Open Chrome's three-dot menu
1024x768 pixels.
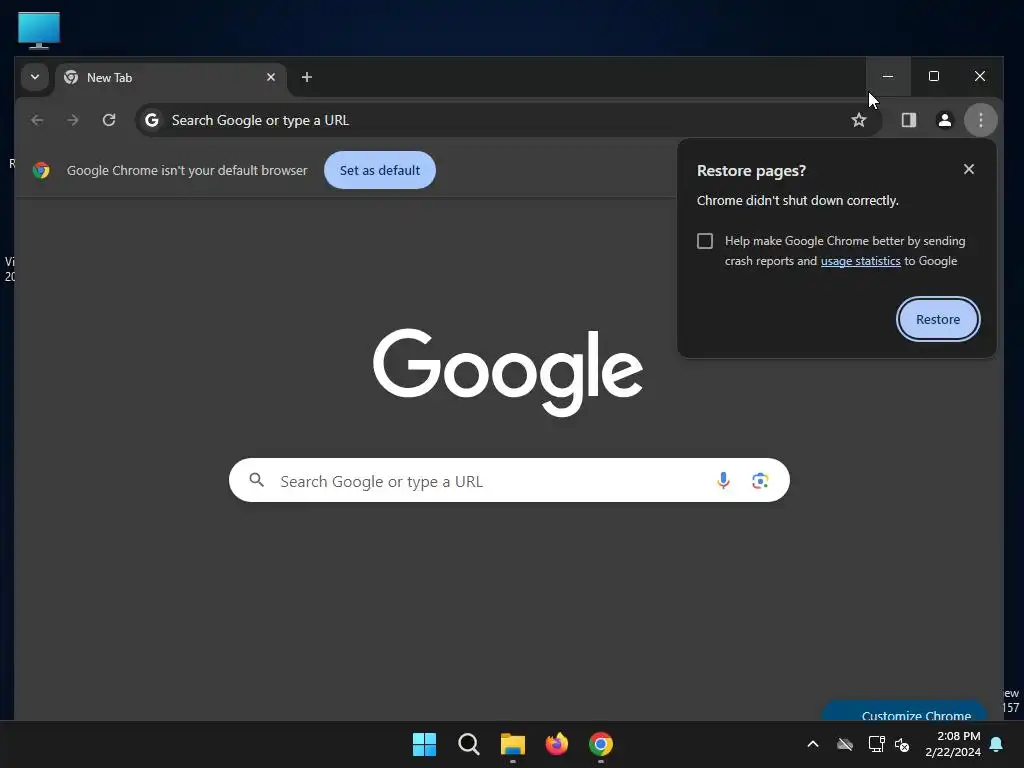(x=980, y=120)
